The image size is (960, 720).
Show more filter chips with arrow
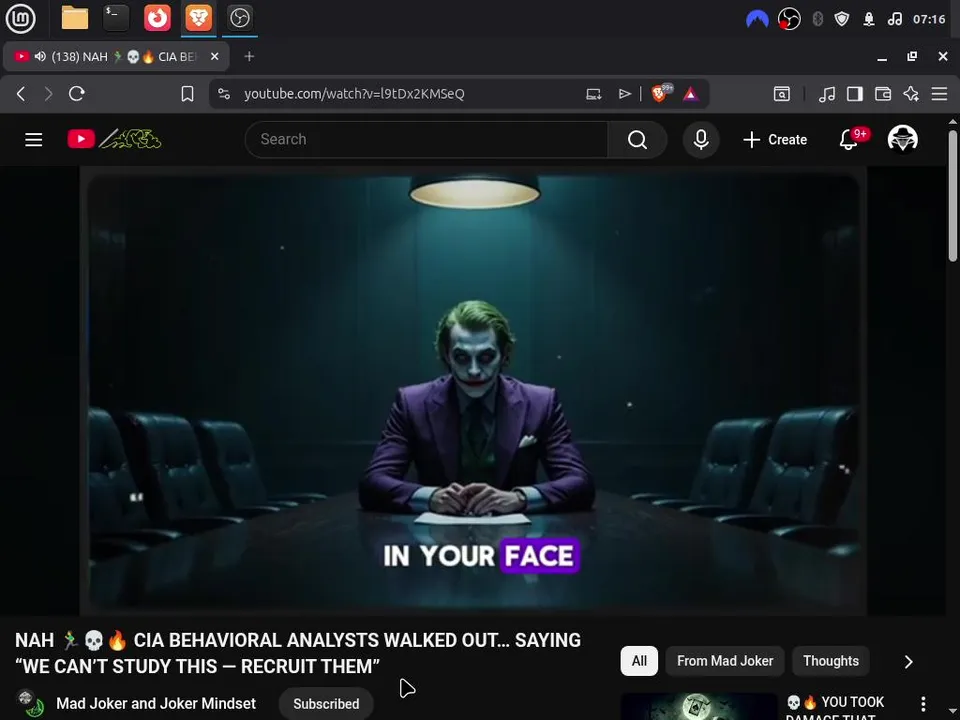909,662
